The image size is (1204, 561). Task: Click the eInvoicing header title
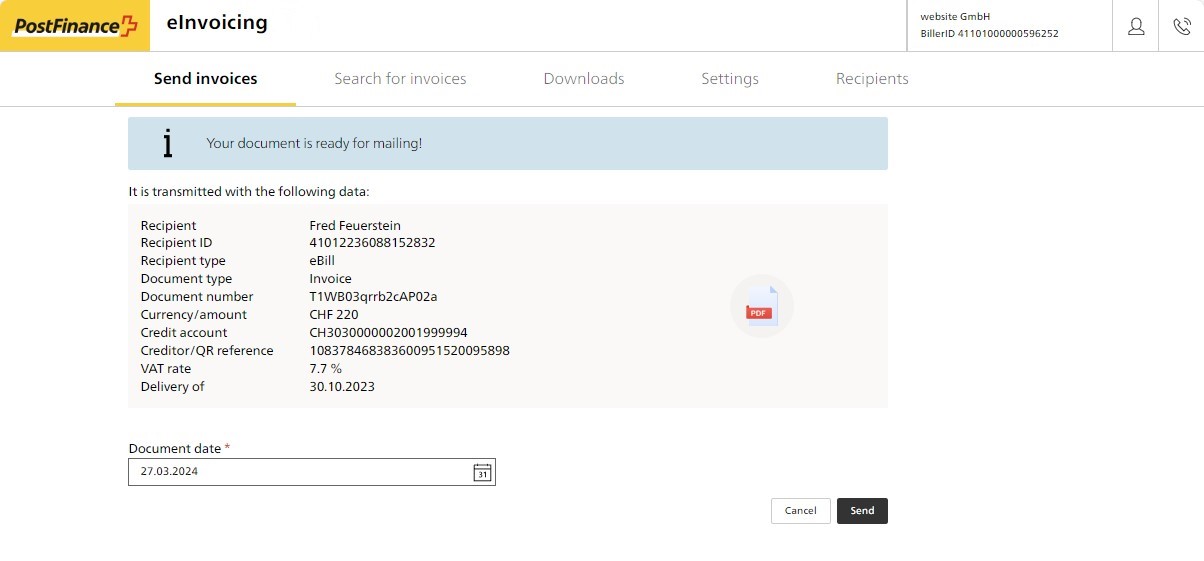coord(217,22)
